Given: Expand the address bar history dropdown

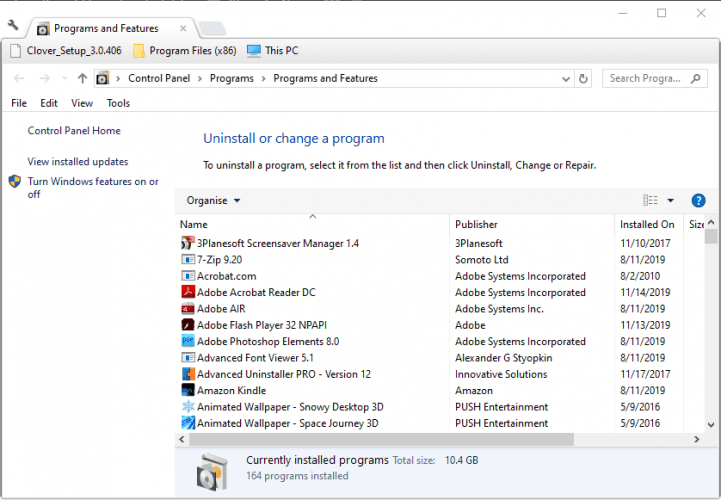Looking at the screenshot, I should (x=568, y=78).
